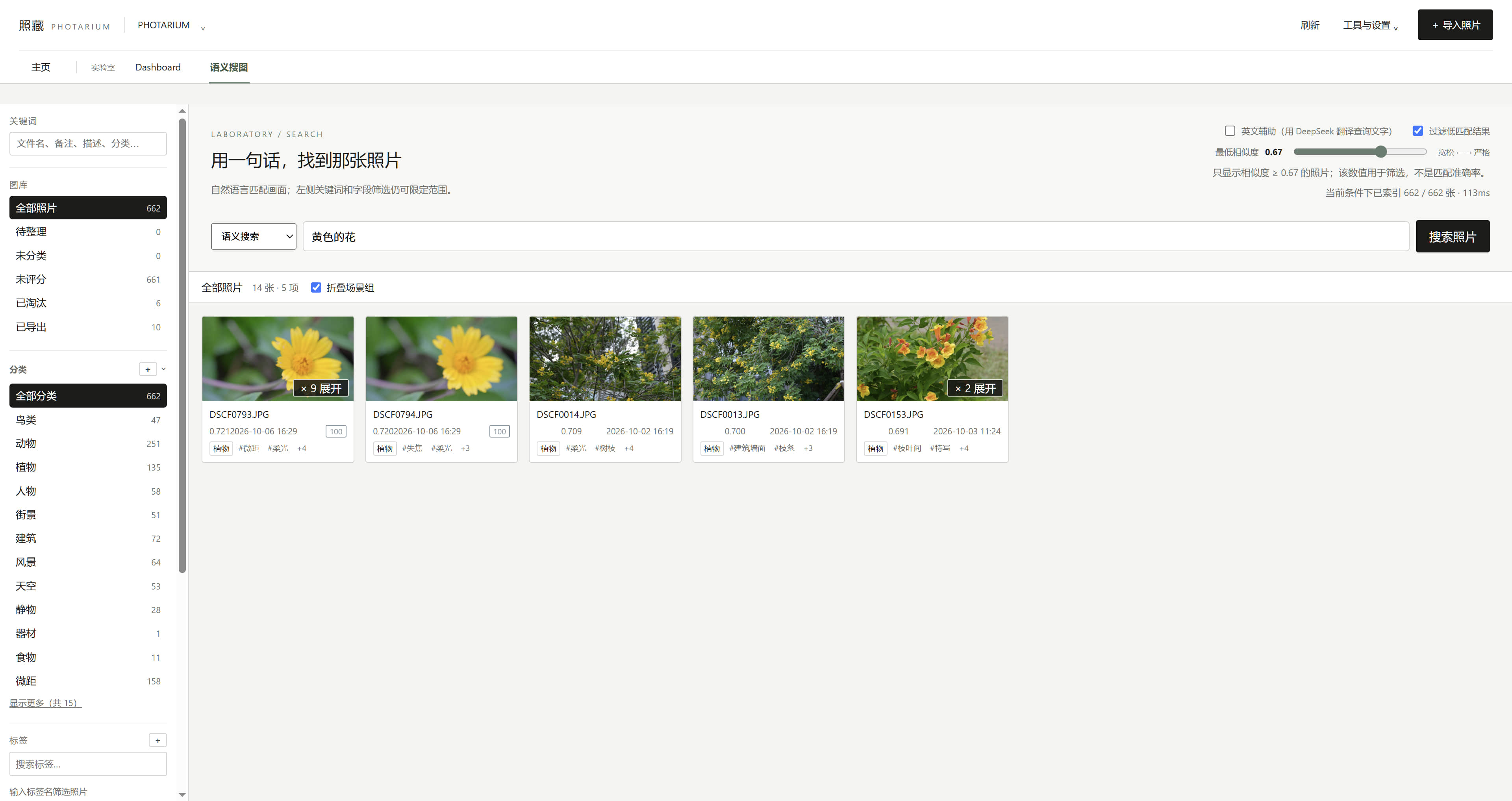Filter by the 风景 category

[88, 562]
